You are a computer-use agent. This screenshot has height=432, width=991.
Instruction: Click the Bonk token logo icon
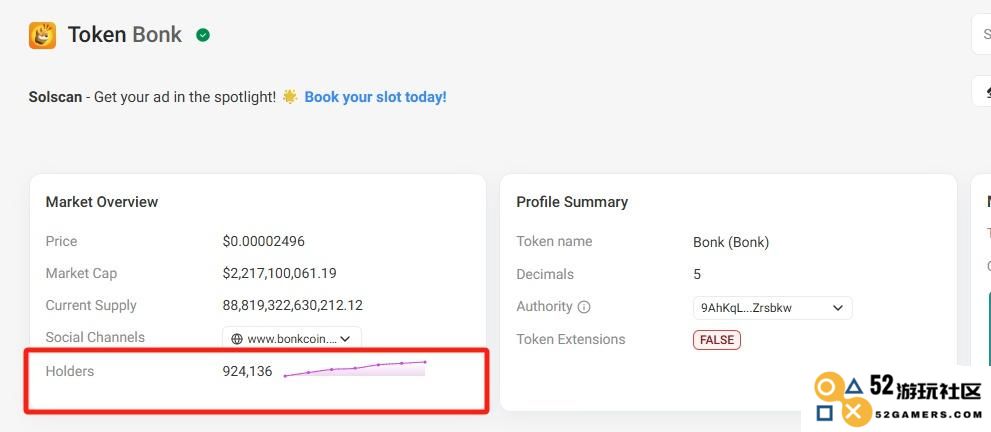(x=42, y=35)
